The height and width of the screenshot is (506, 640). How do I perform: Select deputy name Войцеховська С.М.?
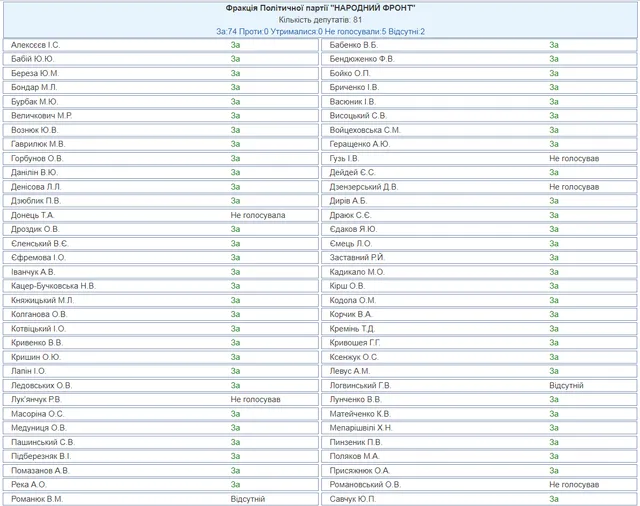(365, 130)
